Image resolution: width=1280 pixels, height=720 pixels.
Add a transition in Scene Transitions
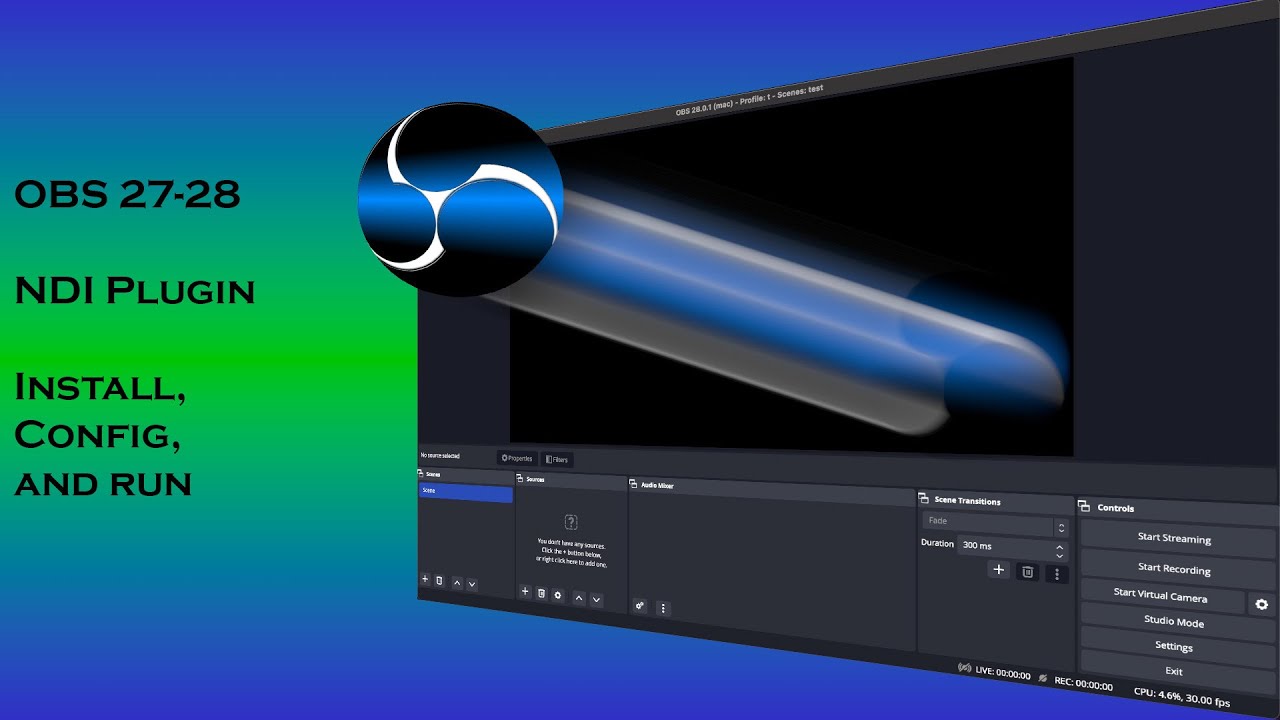[998, 569]
